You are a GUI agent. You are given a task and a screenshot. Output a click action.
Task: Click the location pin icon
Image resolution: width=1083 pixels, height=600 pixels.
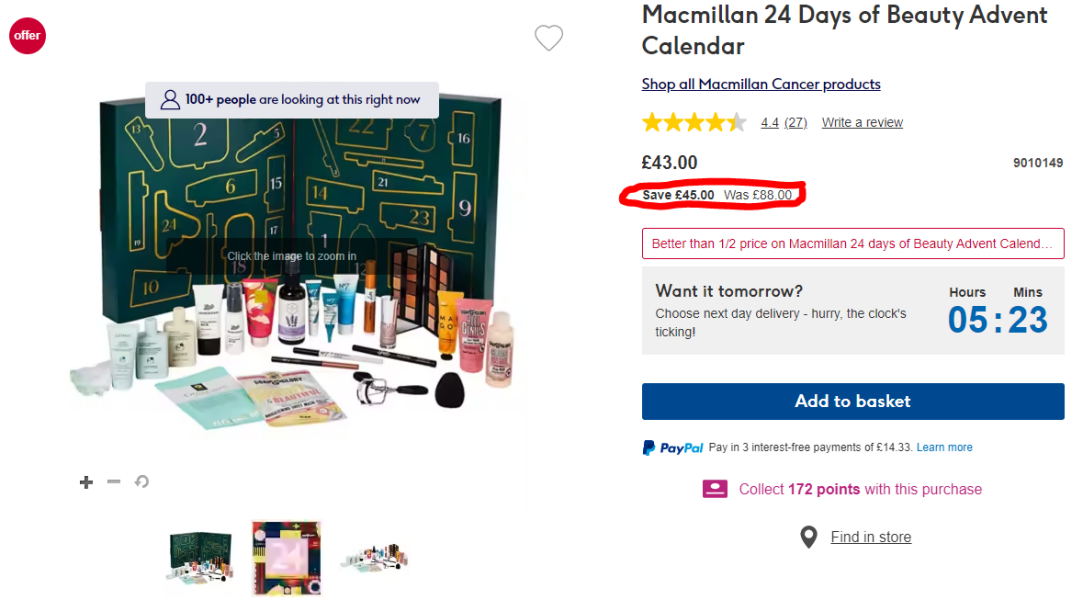pos(809,537)
